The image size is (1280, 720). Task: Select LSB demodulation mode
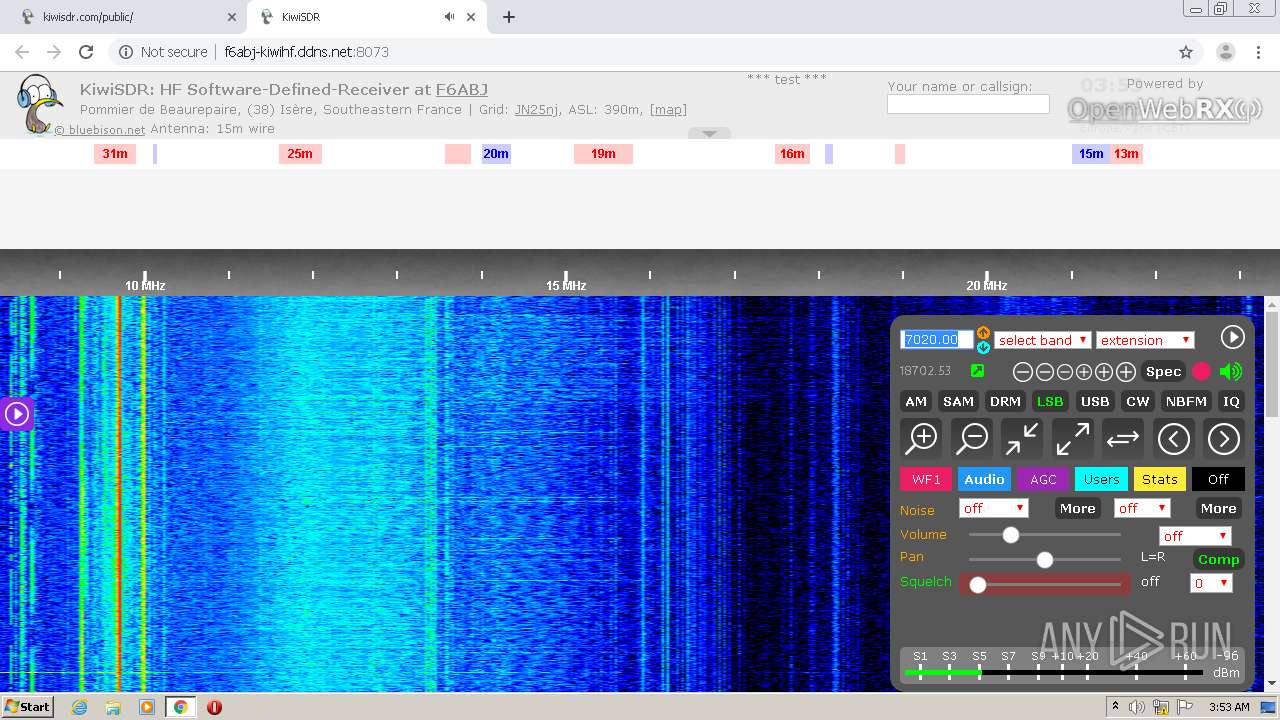point(1050,401)
